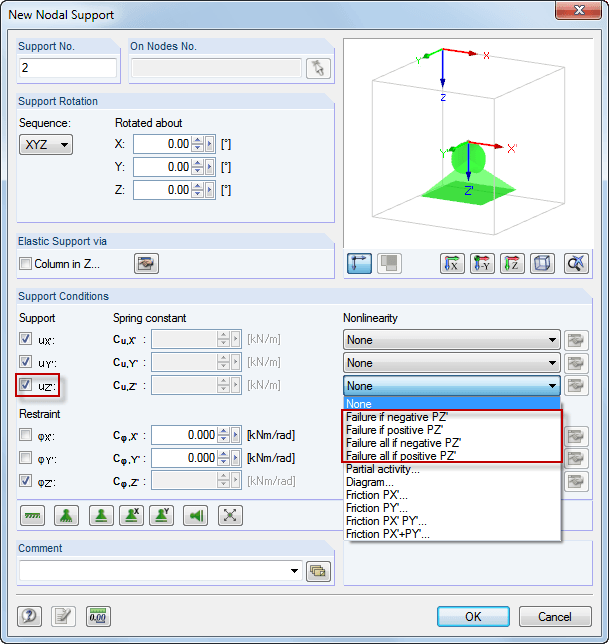The height and width of the screenshot is (644, 609).
Task: Open the help button in dialog footer
Action: (30, 616)
